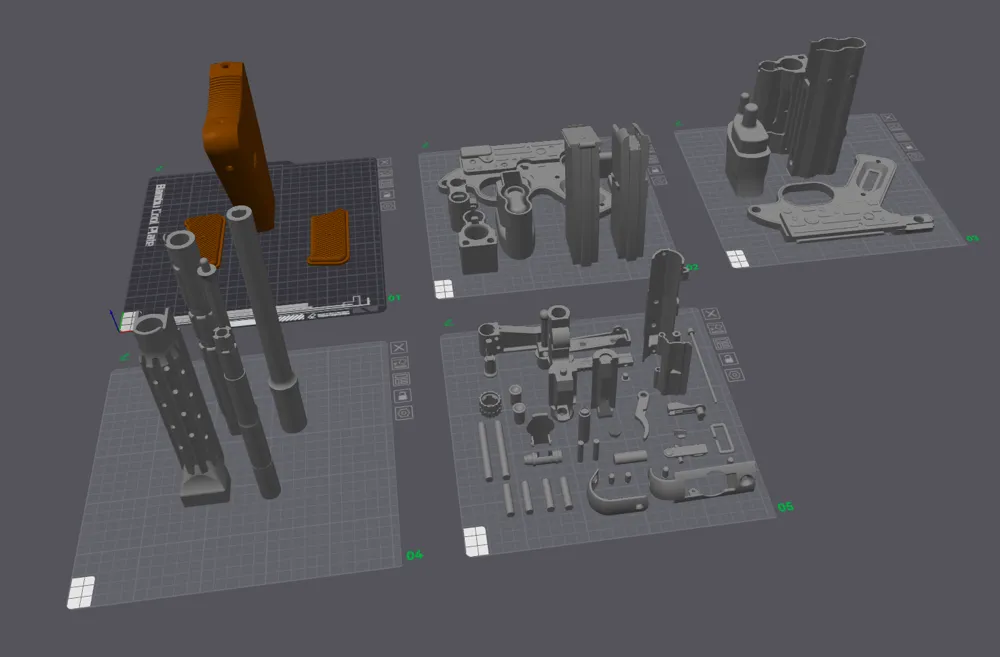The width and height of the screenshot is (1000, 657).
Task: Remove all objects on plate 04
Action: 399,348
